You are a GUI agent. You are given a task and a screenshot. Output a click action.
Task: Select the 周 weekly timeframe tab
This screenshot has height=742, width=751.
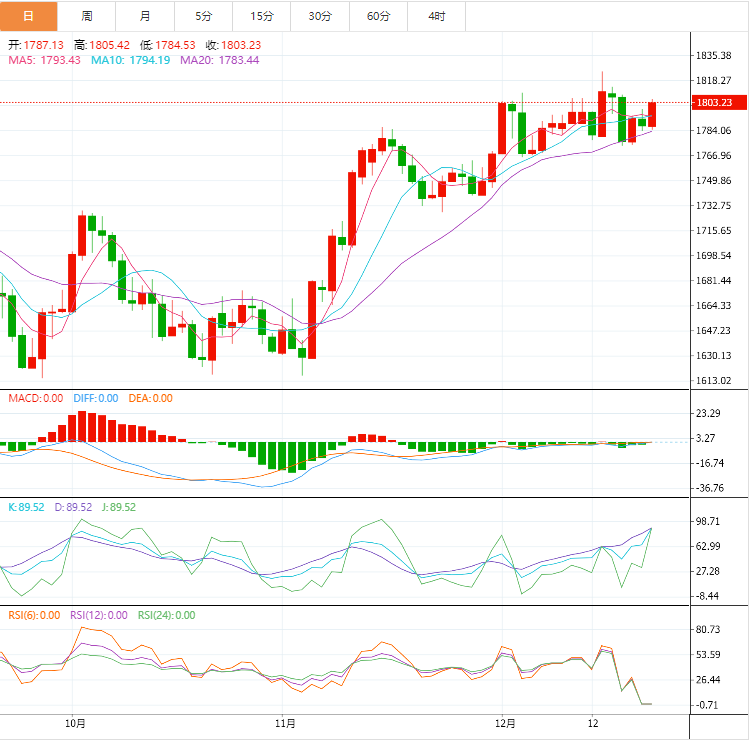click(87, 16)
